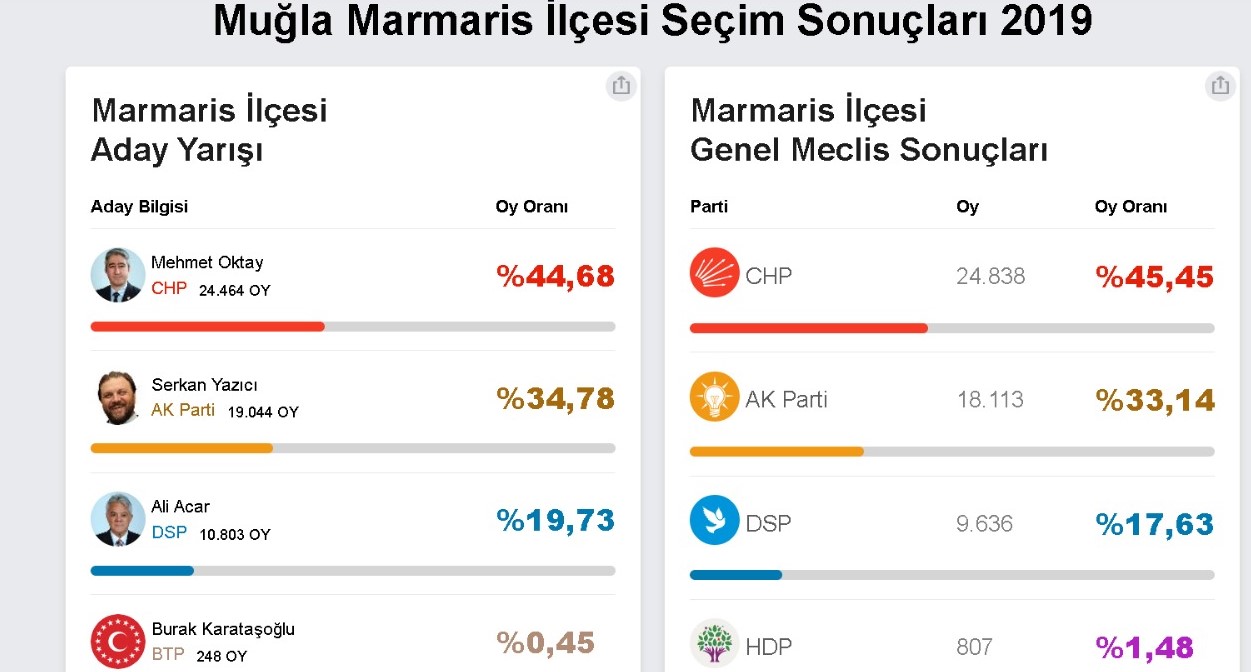Open Ali Acar's profile photo
Screen dimensions: 1251x672
click(x=118, y=519)
